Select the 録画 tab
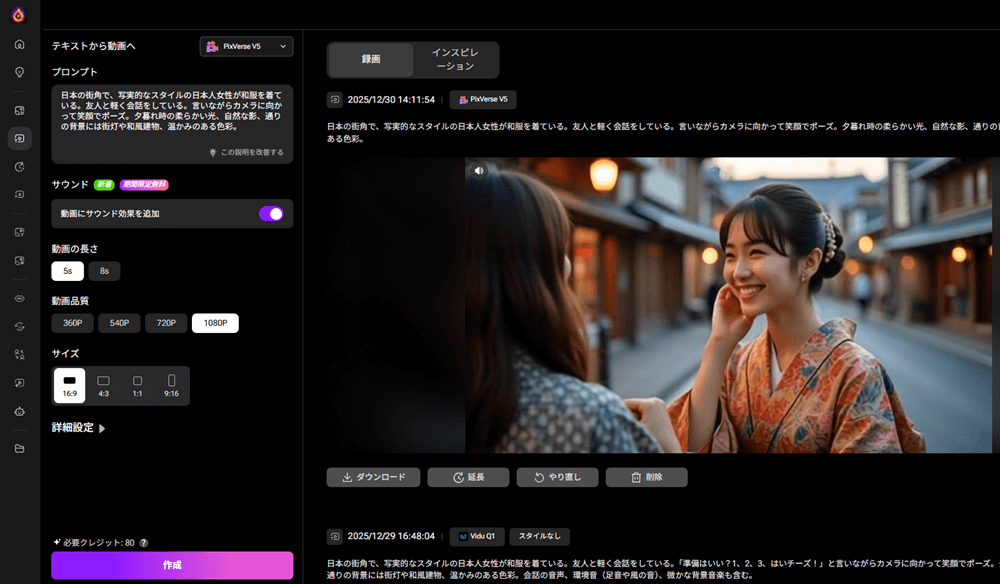The width and height of the screenshot is (1000, 584). coord(370,60)
